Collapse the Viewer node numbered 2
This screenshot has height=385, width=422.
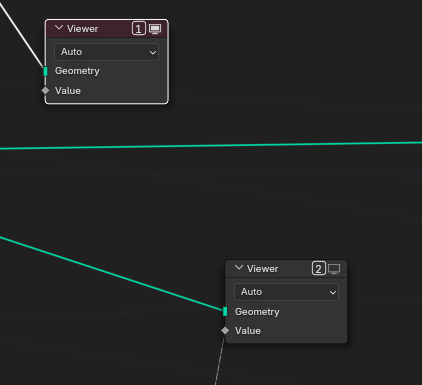pyautogui.click(x=239, y=268)
